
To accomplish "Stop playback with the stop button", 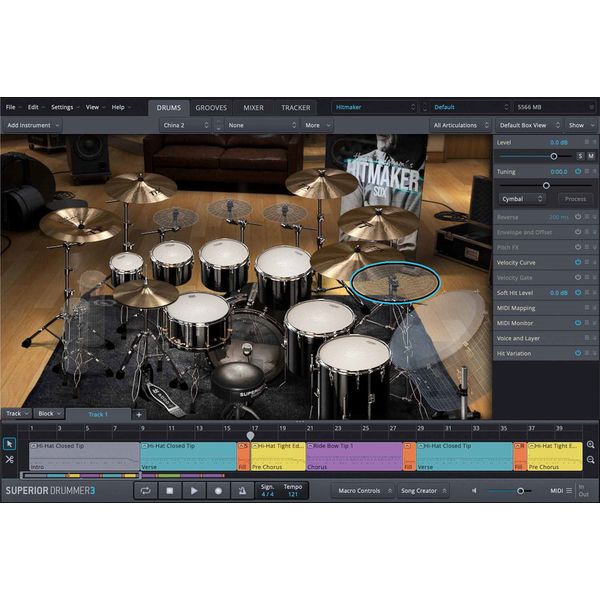I will coord(170,491).
